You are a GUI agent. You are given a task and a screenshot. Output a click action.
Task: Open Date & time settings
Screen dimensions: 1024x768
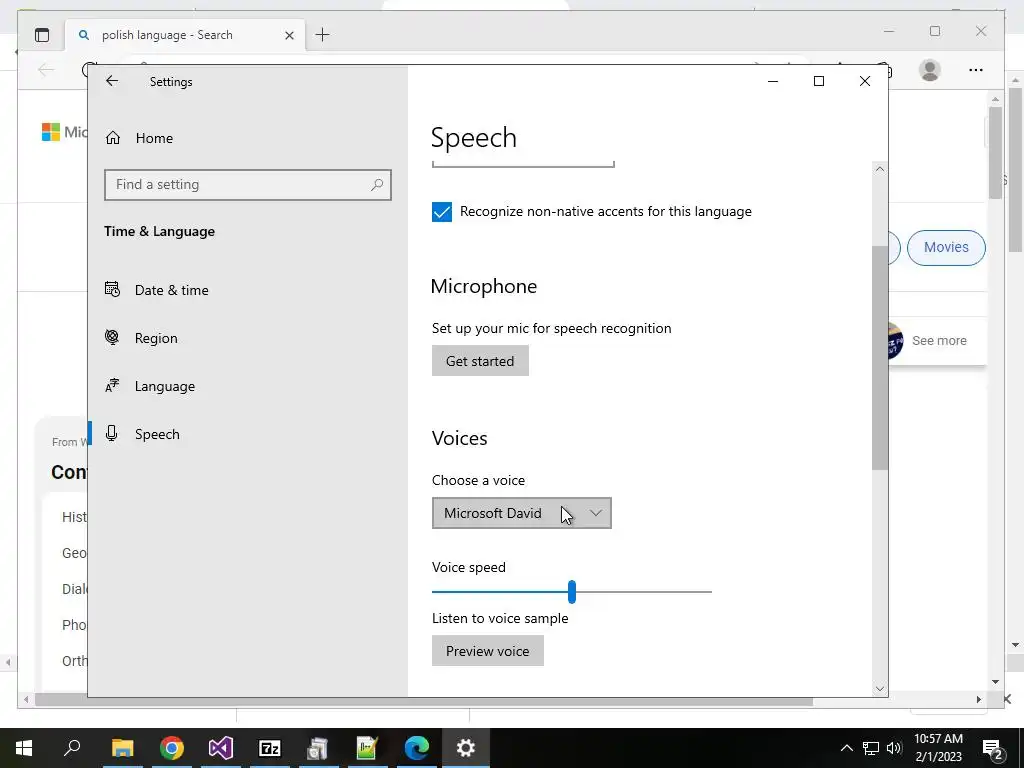pyautogui.click(x=171, y=290)
